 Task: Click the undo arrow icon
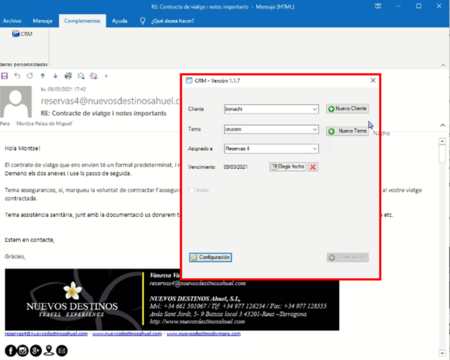(x=17, y=76)
